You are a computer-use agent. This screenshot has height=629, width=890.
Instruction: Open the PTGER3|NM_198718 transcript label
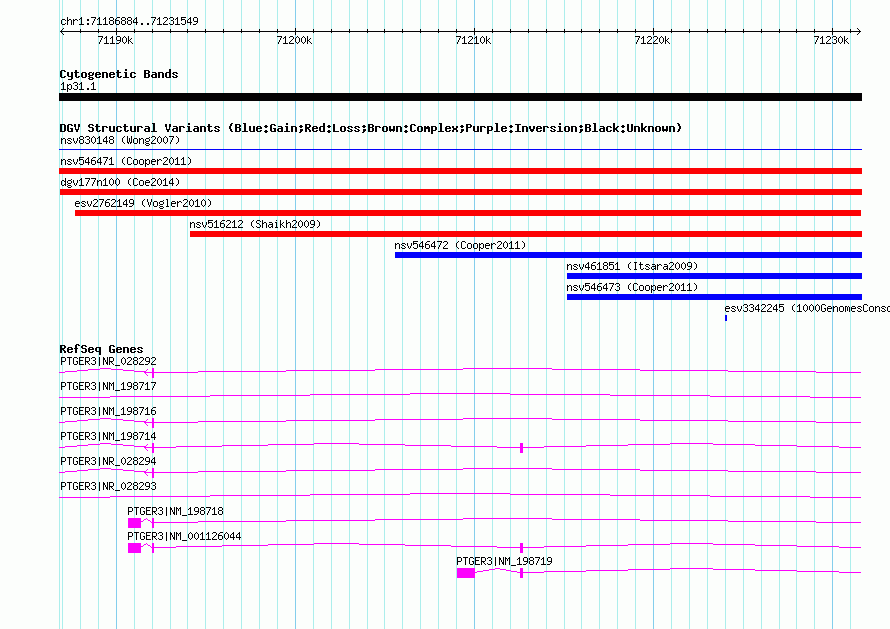(x=175, y=511)
